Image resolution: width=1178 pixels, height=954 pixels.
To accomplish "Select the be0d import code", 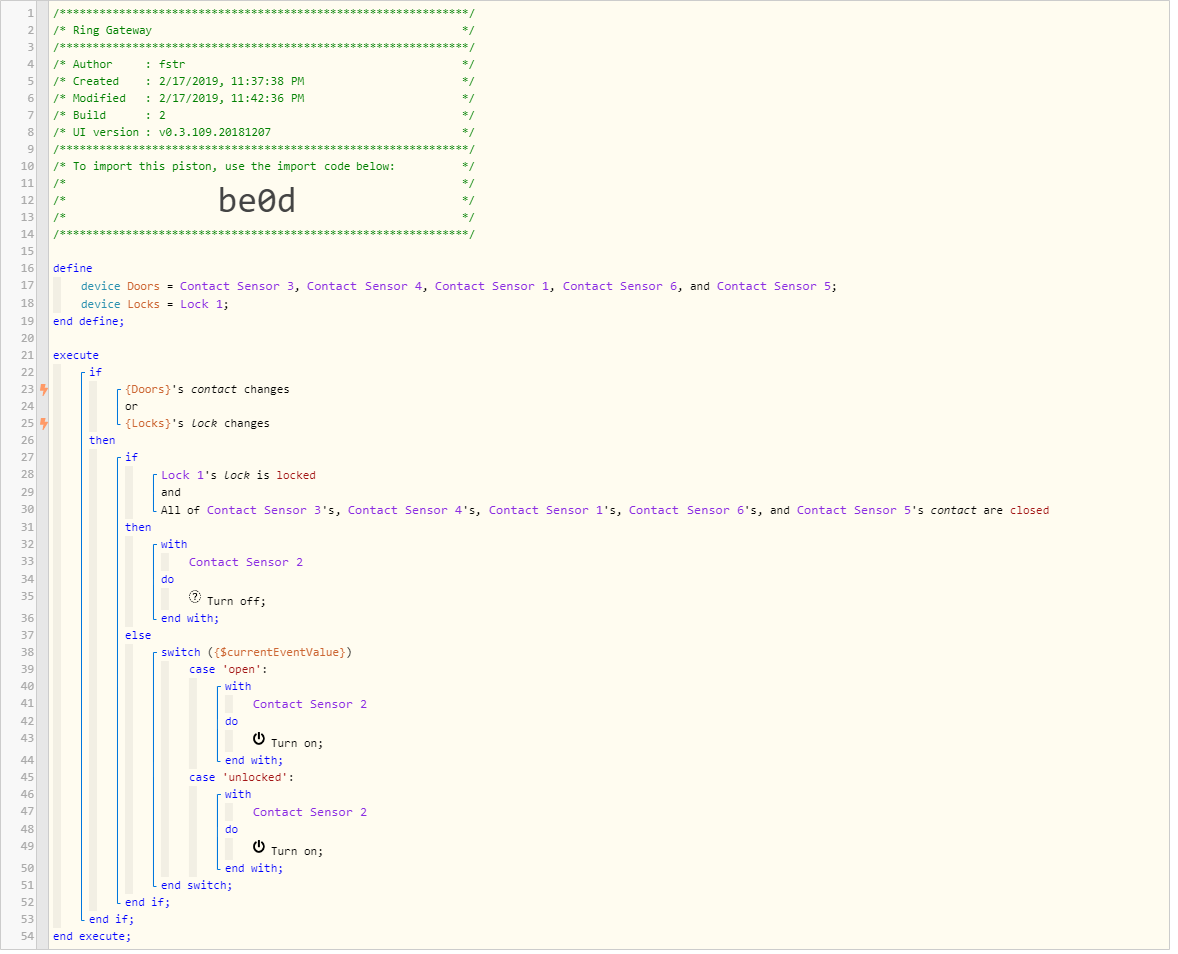I will pyautogui.click(x=258, y=202).
